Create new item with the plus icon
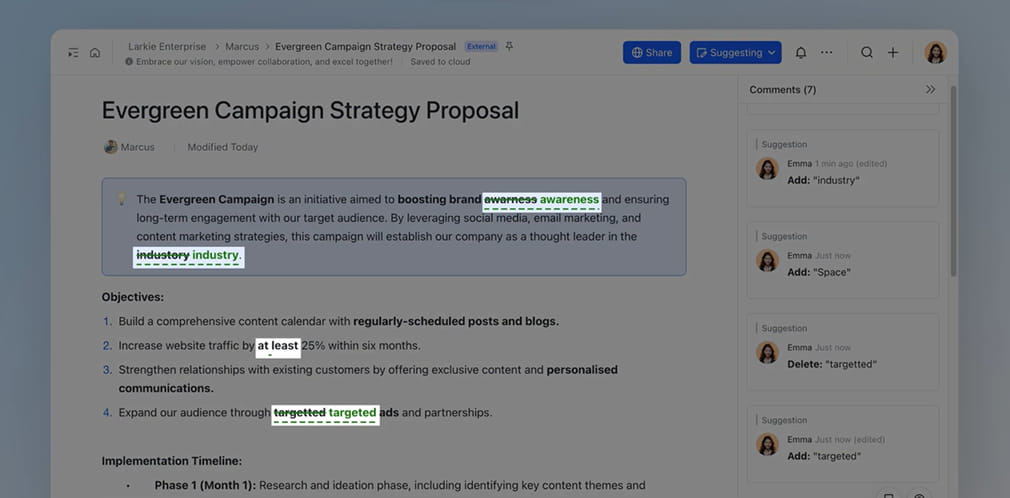This screenshot has width=1010, height=498. [893, 53]
